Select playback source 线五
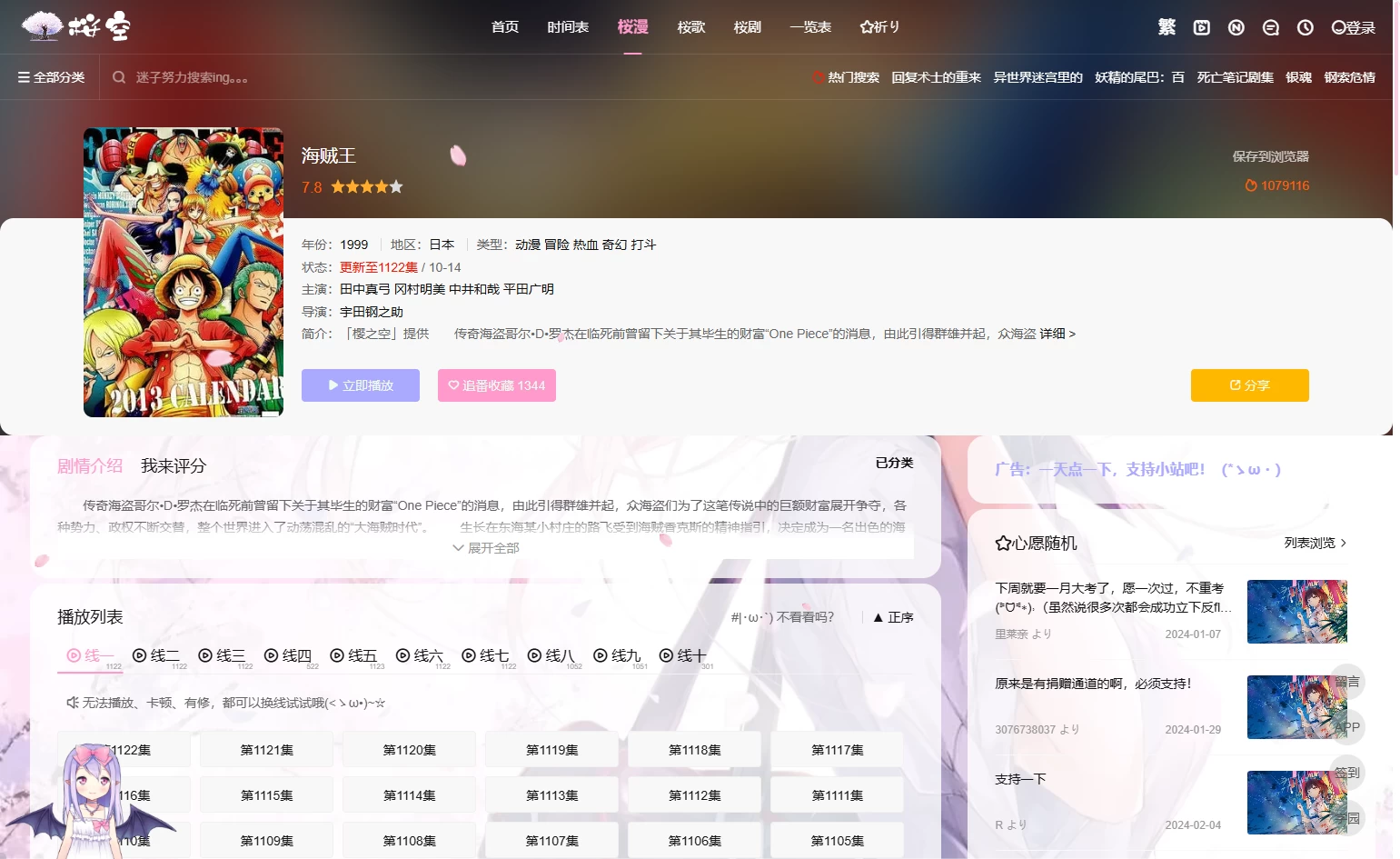 (353, 655)
